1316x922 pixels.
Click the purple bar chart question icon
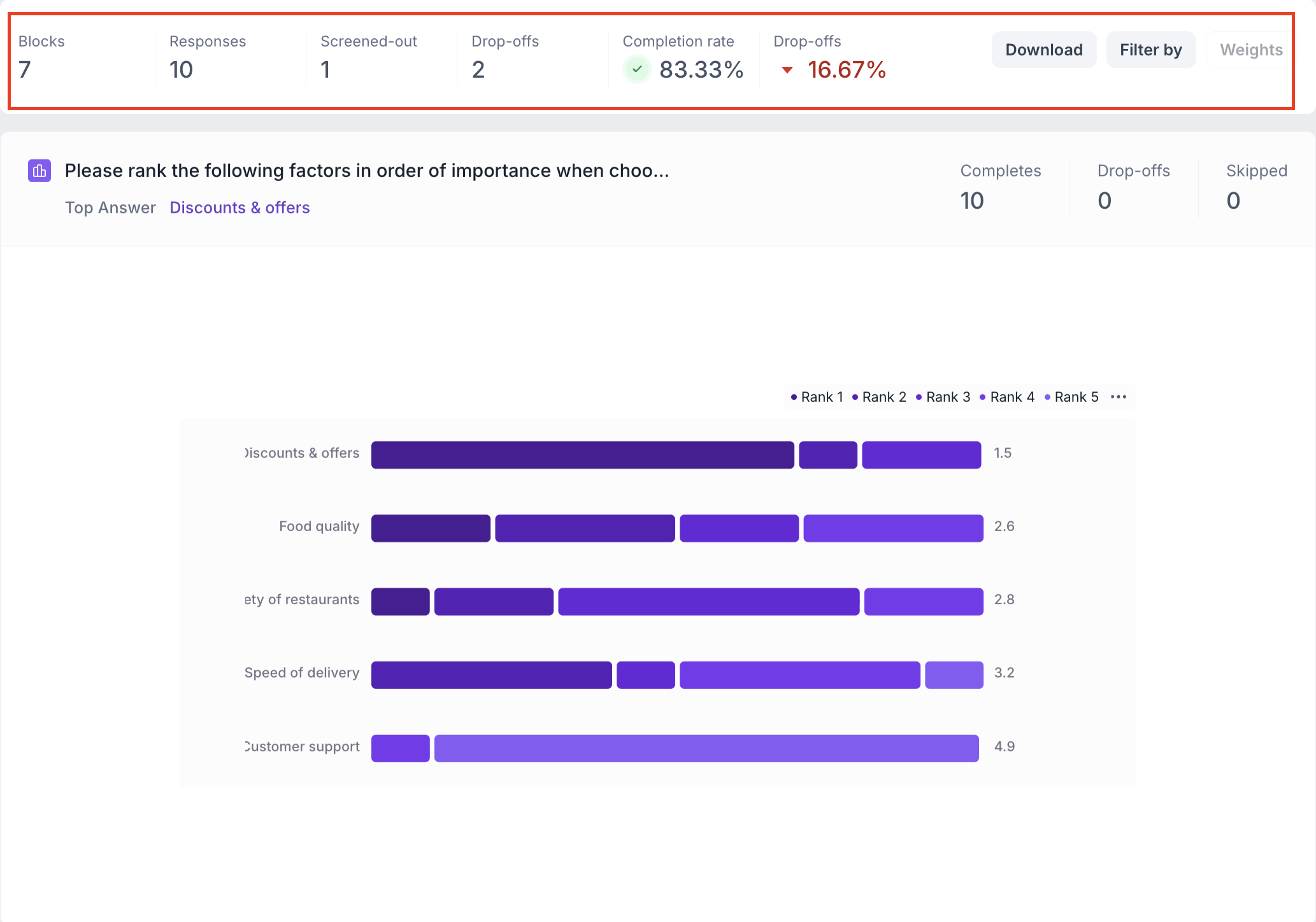click(39, 171)
